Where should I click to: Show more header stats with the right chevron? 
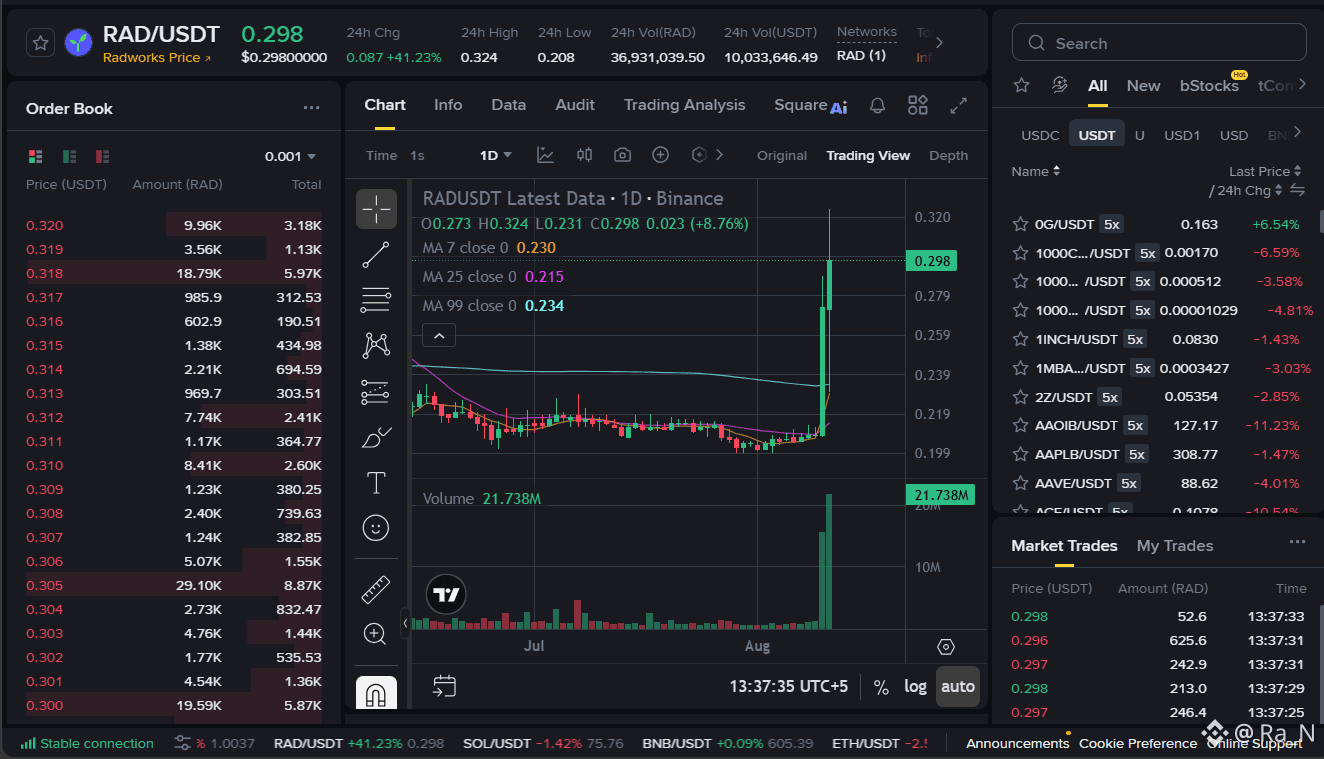[939, 43]
